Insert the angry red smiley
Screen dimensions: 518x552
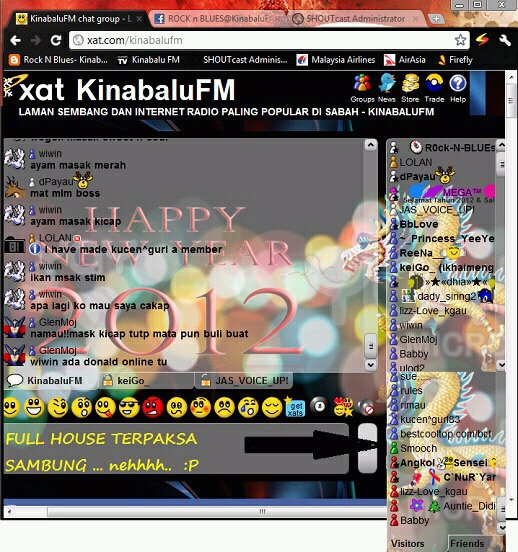click(152, 408)
